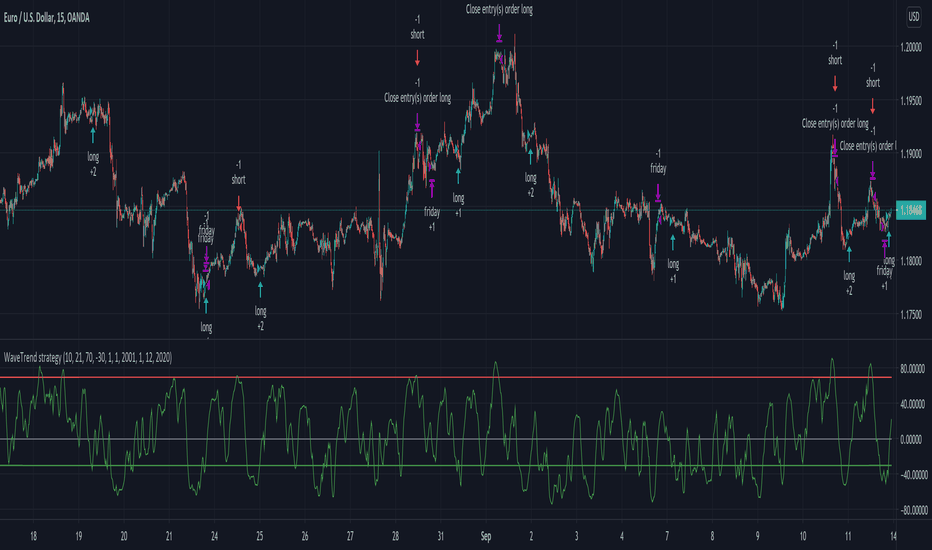Click the red short arrow above Sep 10 peak
This screenshot has width=932, height=550.
tap(835, 83)
